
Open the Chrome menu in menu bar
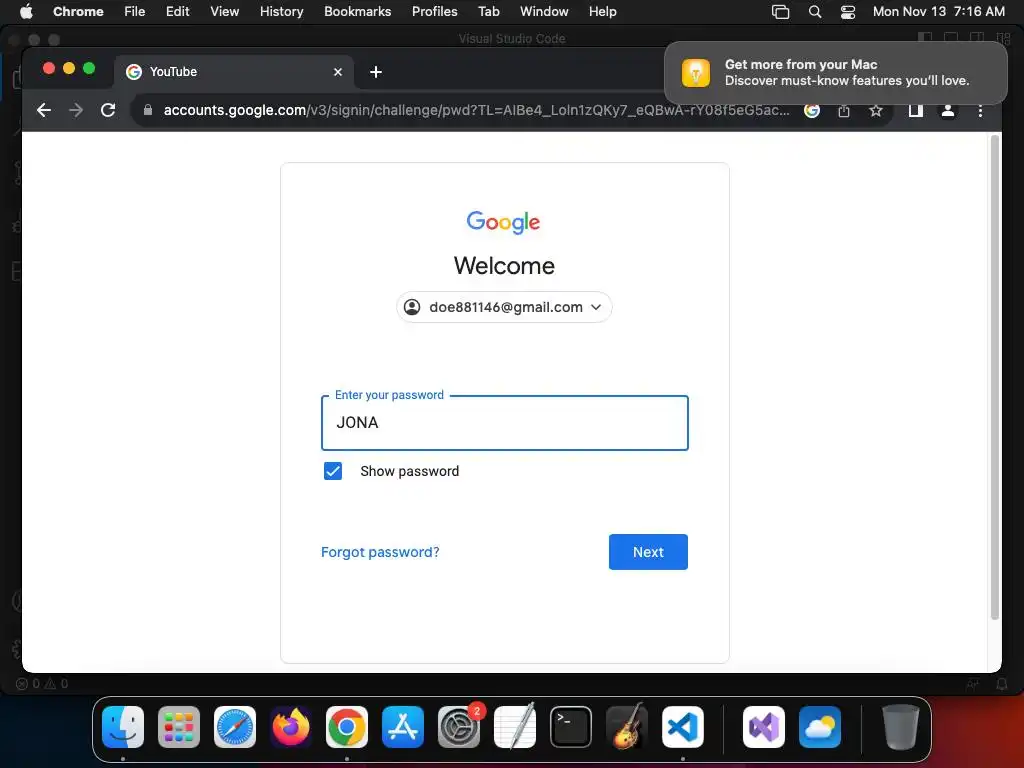coord(78,11)
